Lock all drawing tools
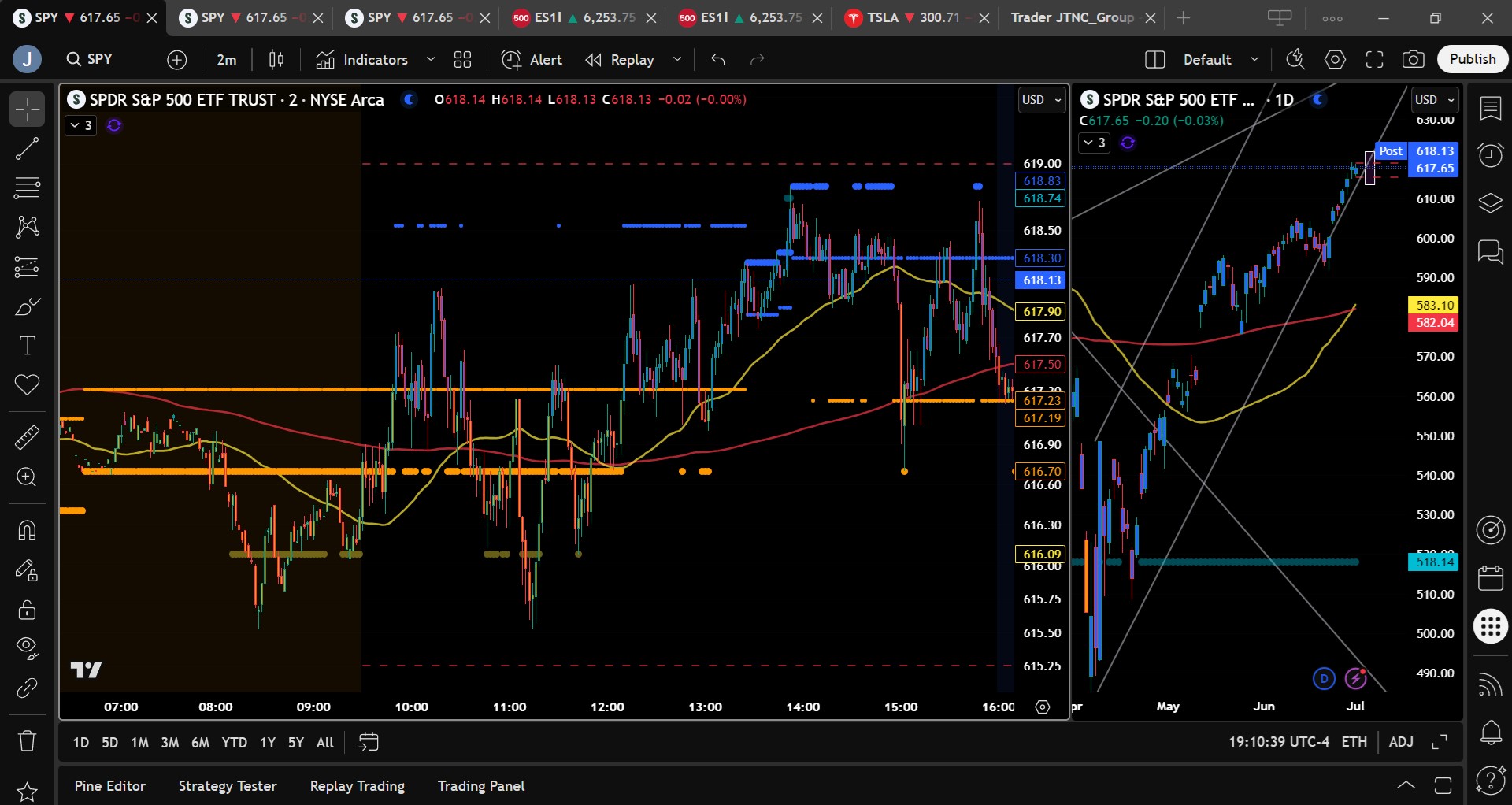 point(27,609)
